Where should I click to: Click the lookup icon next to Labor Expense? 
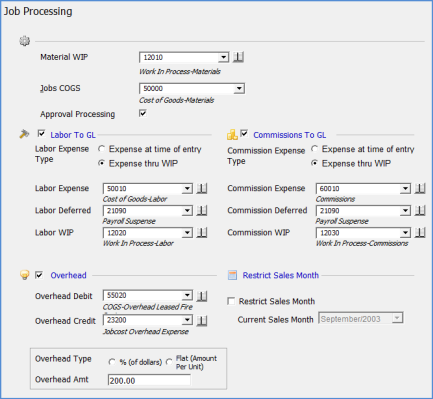tap(201, 188)
